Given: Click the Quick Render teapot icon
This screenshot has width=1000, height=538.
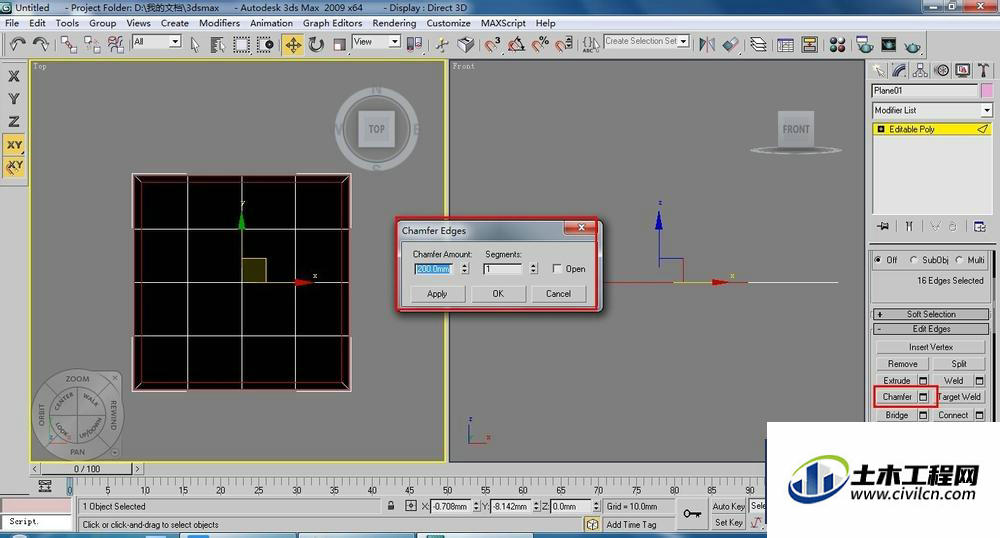Looking at the screenshot, I should click(913, 46).
